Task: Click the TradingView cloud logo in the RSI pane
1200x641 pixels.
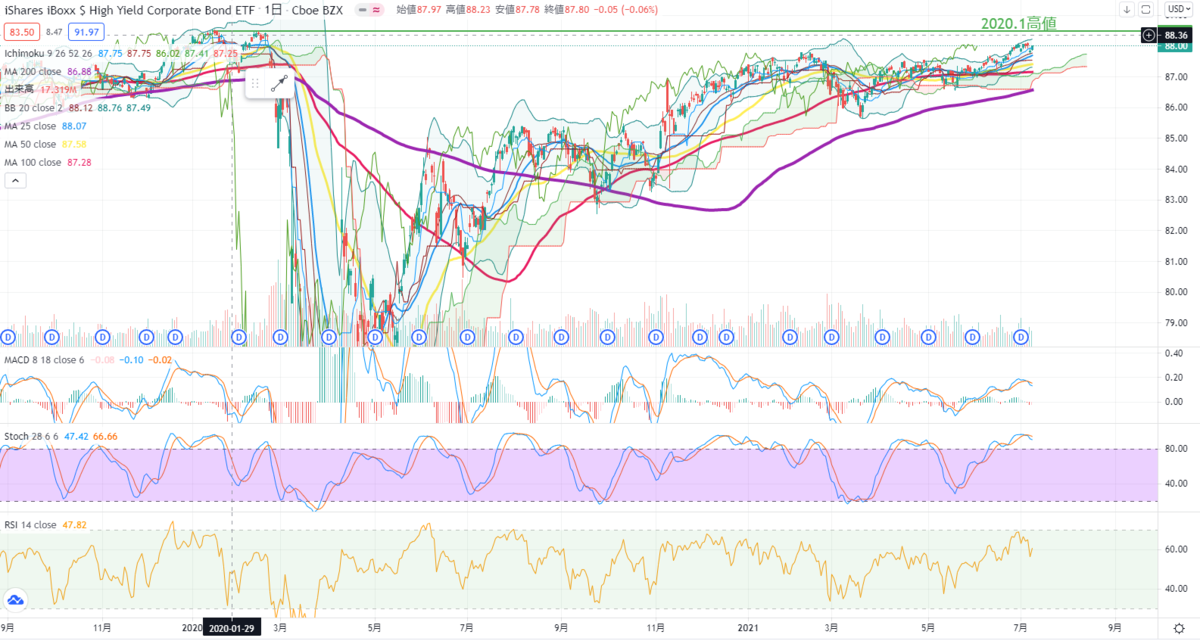Action: [16, 600]
